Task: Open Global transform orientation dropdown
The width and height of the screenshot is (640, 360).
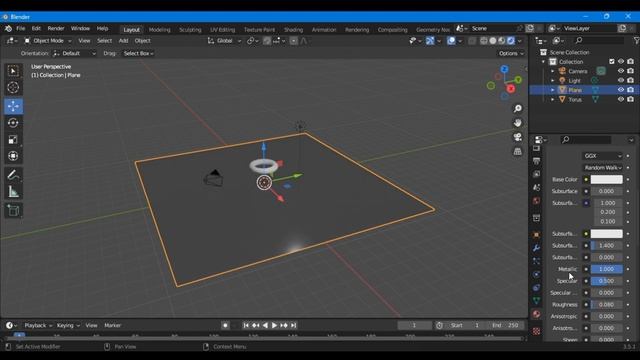Action: [x=224, y=41]
